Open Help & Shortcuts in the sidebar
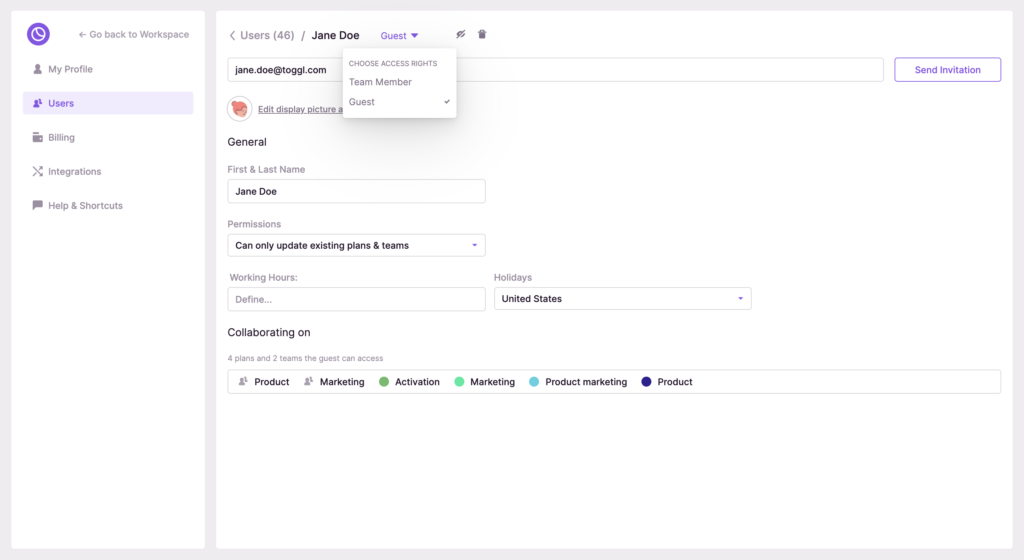The height and width of the screenshot is (560, 1024). click(x=85, y=205)
